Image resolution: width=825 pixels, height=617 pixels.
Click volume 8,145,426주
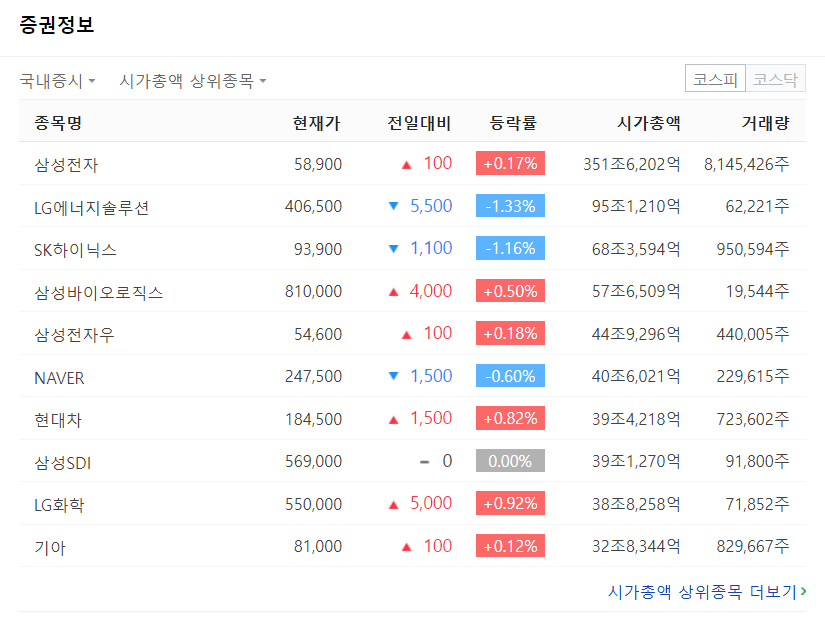tap(747, 164)
